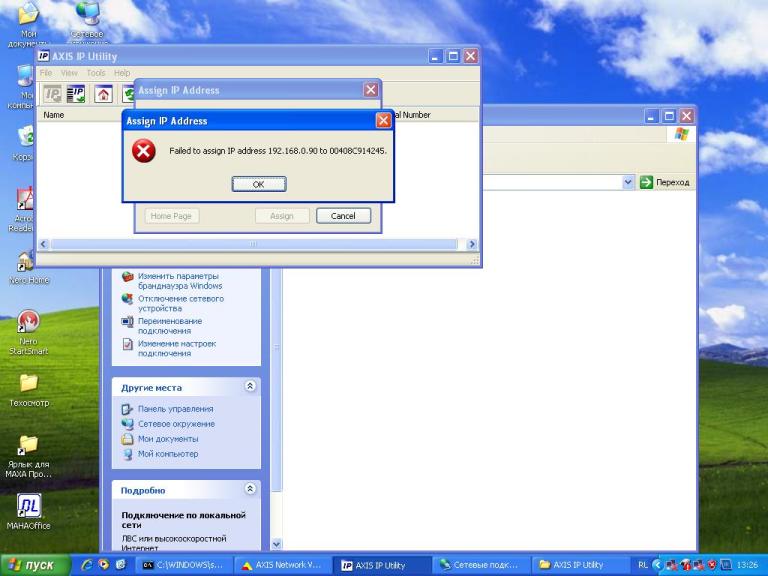The height and width of the screenshot is (576, 768).
Task: Launch Internet Explorer from quick launch
Action: [x=87, y=565]
